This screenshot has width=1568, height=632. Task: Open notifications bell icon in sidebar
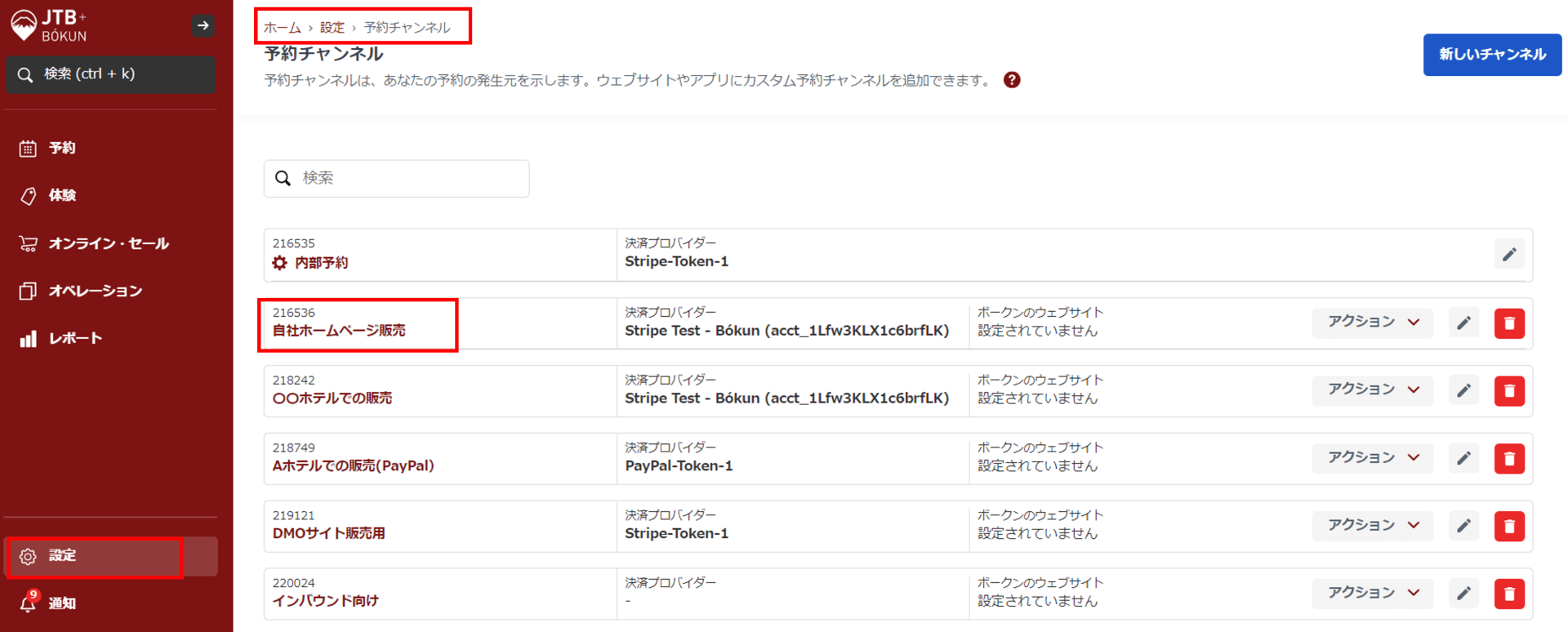click(x=29, y=603)
